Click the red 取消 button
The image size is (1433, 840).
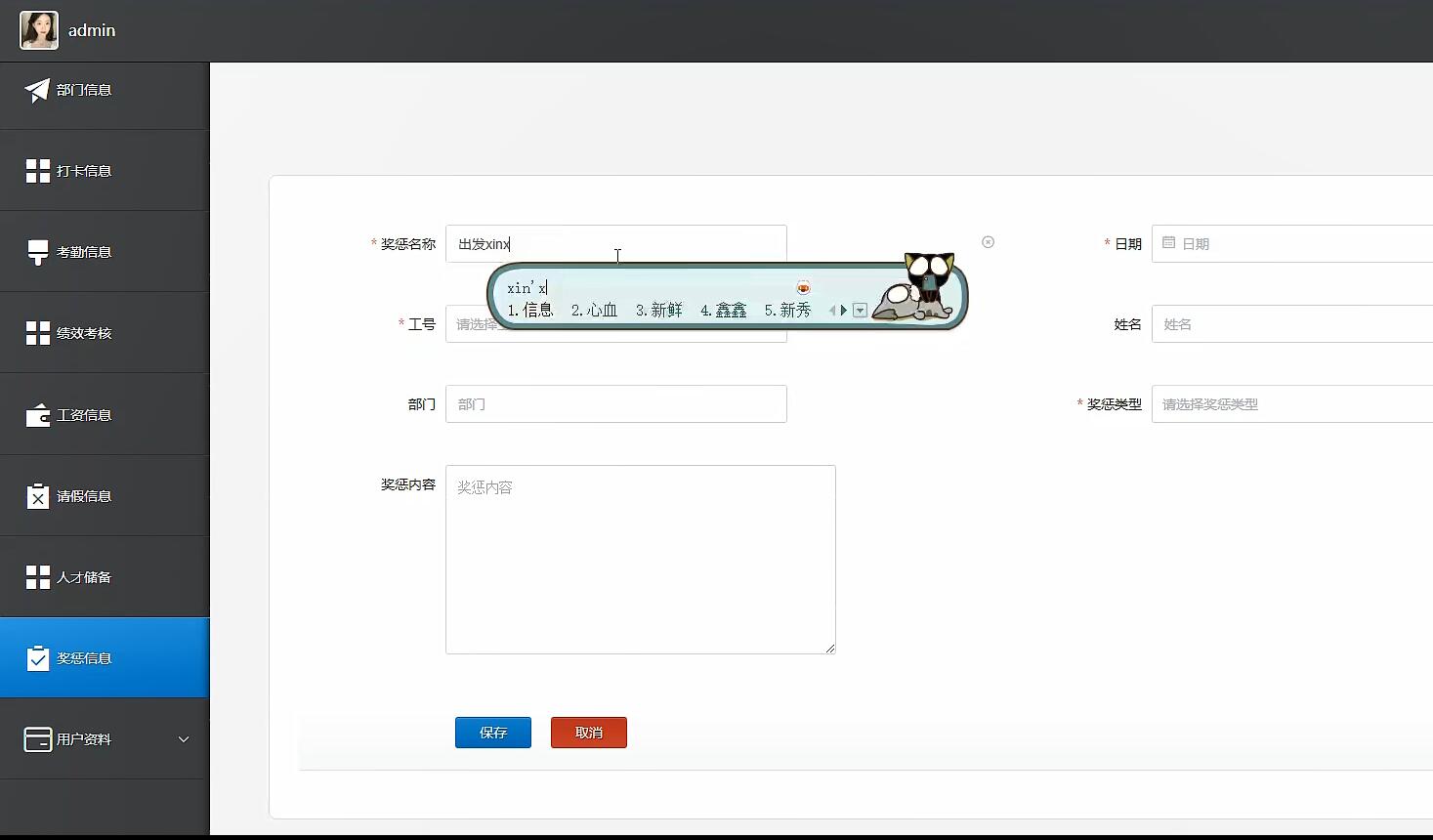(588, 732)
